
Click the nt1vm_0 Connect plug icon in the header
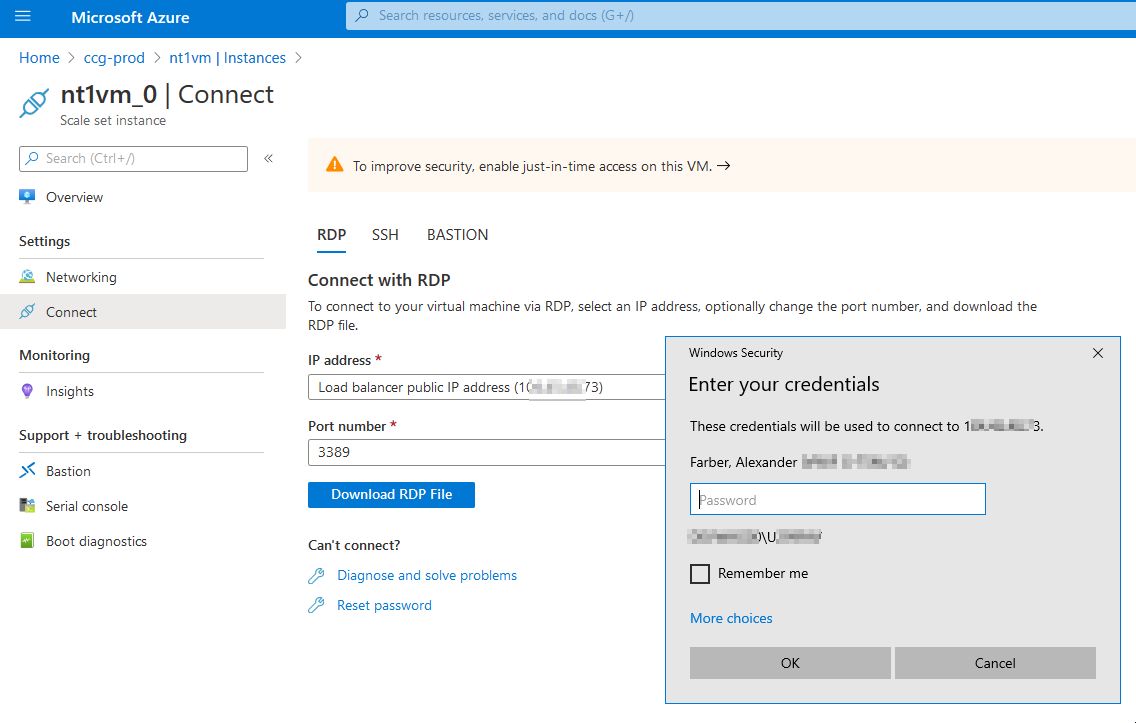tap(34, 104)
